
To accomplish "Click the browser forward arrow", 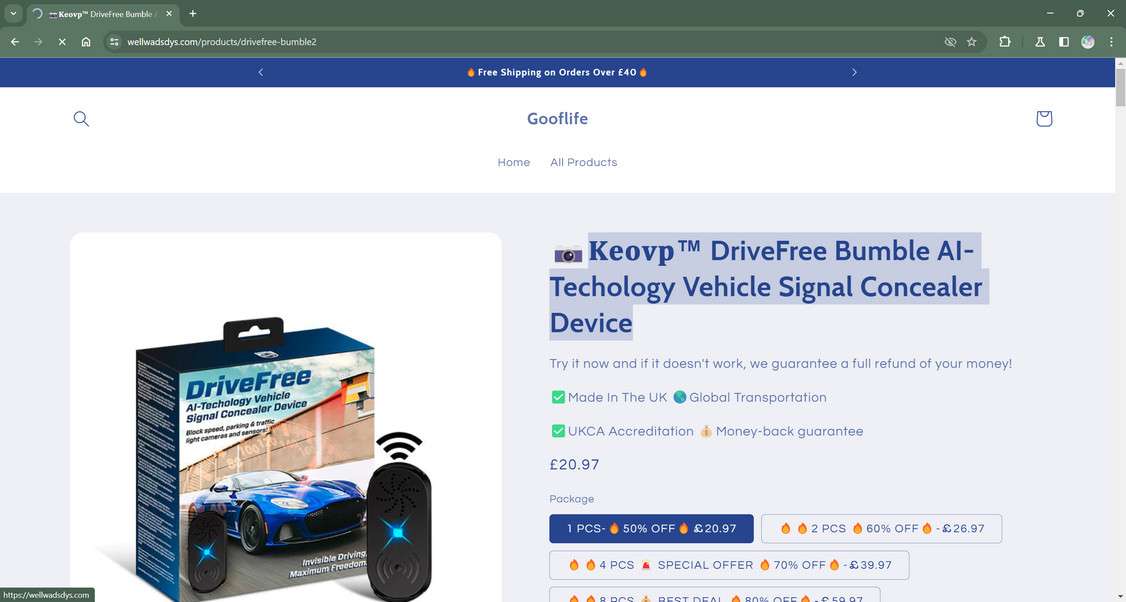I will point(38,42).
